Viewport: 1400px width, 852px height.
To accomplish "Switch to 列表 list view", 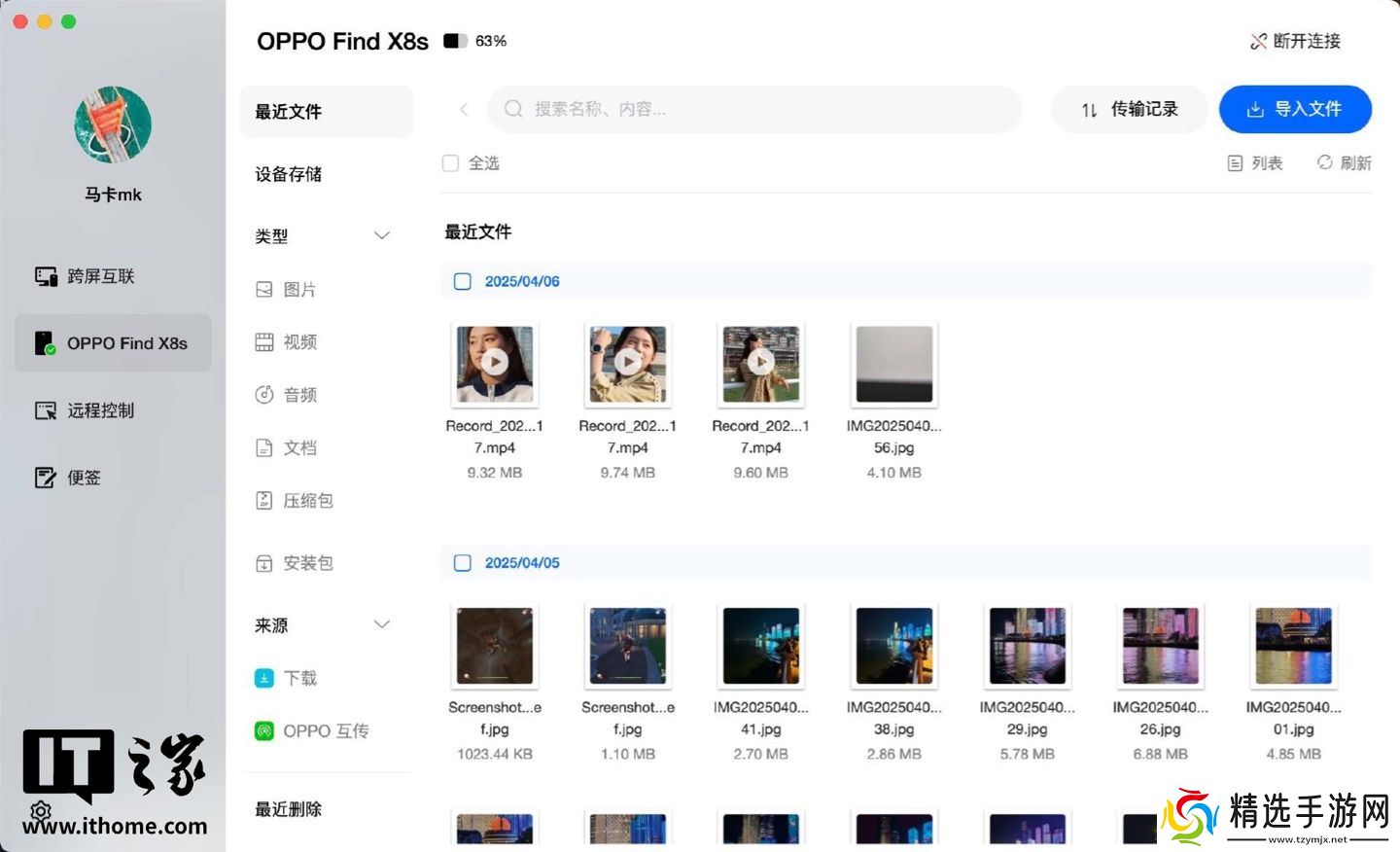I will 1254,163.
